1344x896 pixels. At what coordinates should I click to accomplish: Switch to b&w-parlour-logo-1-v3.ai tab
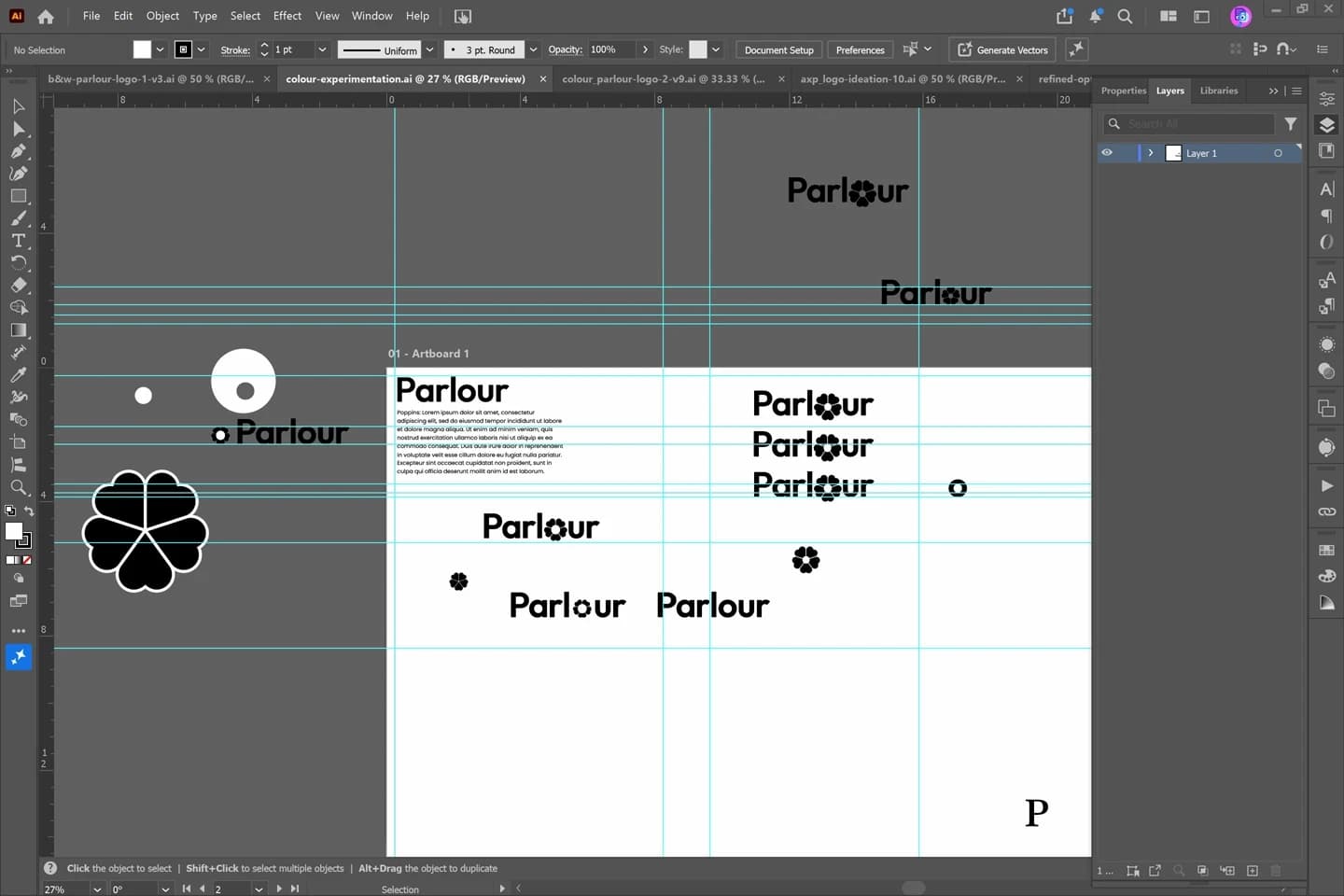[x=151, y=79]
